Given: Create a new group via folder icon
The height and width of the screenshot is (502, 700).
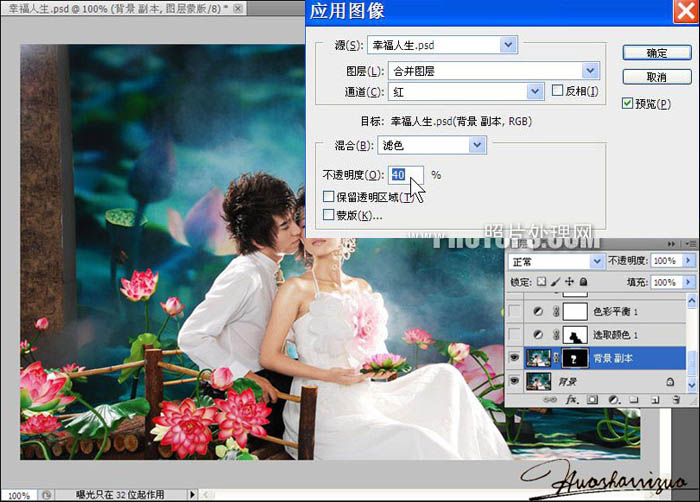Looking at the screenshot, I should pos(634,400).
